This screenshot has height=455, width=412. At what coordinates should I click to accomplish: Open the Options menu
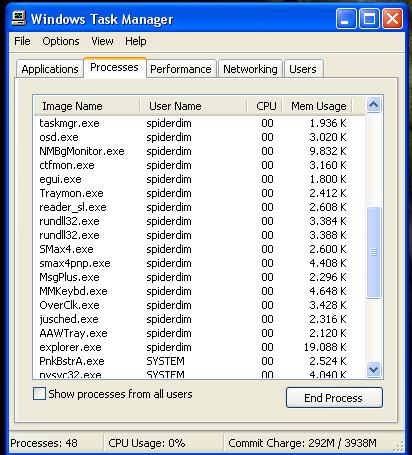(x=61, y=41)
